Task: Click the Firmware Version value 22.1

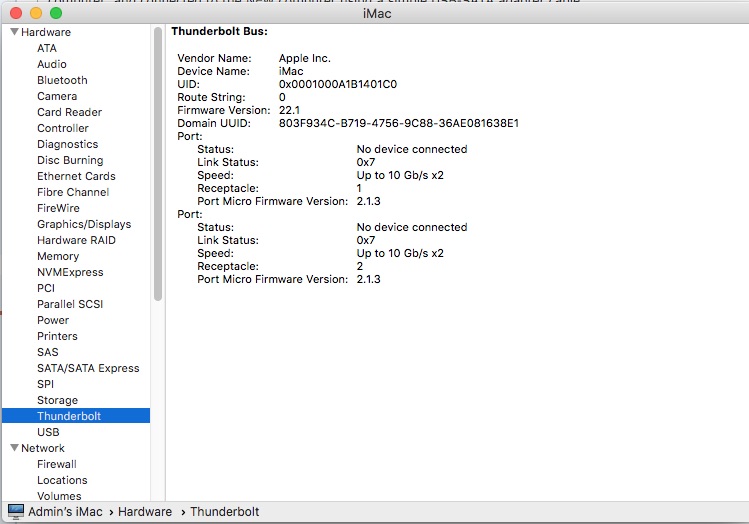Action: [289, 110]
